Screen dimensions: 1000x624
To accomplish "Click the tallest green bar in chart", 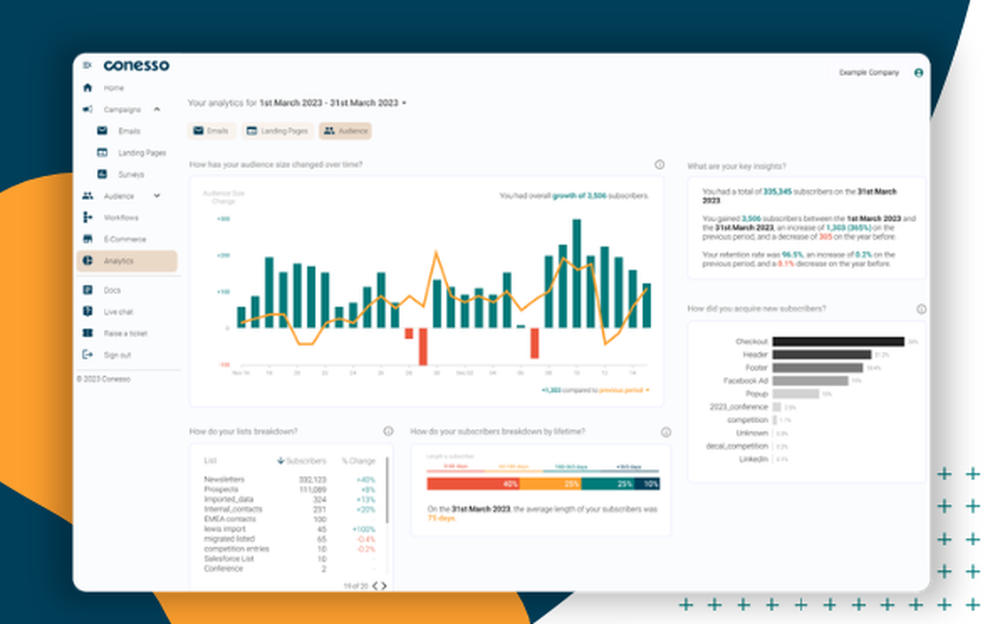I will pyautogui.click(x=577, y=273).
